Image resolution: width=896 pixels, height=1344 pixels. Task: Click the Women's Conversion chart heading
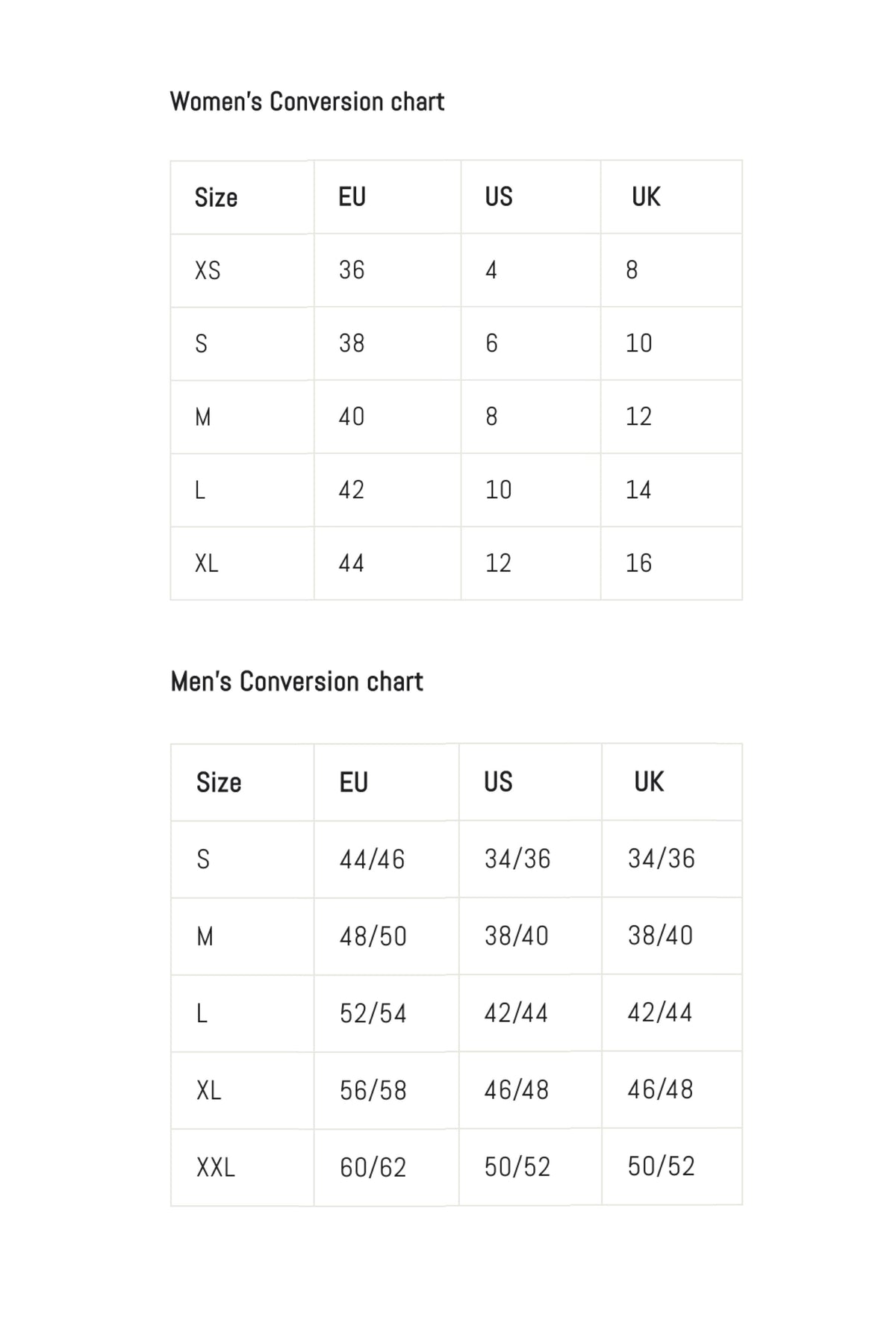(x=307, y=102)
